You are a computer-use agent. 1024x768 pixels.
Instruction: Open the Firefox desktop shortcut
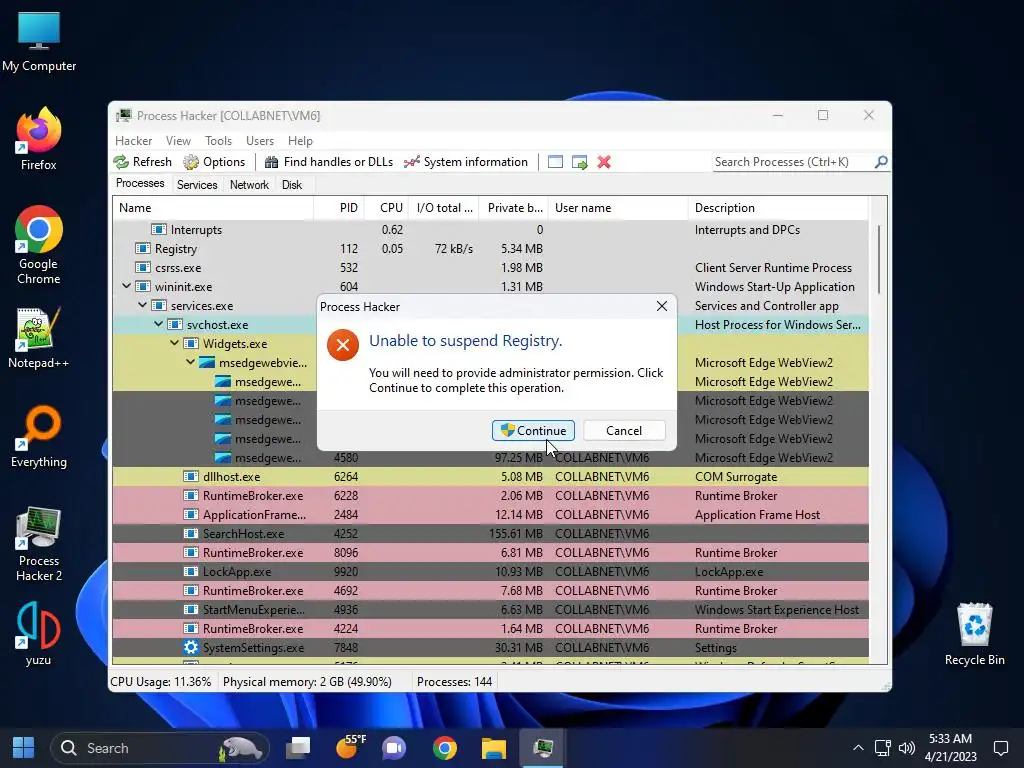pos(39,139)
